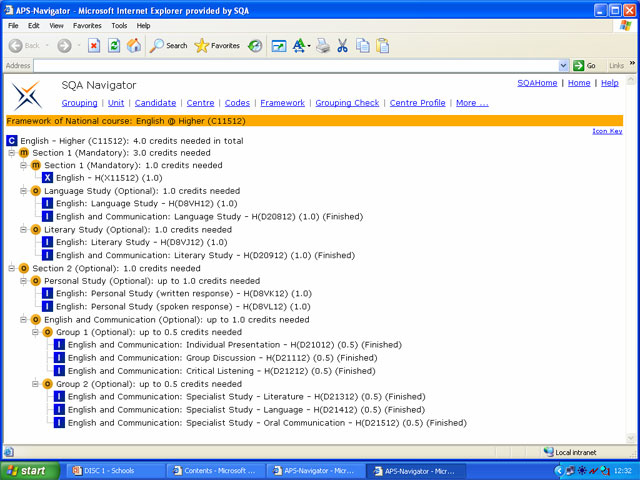Viewport: 640px width, 480px height.
Task: Click the Go button beside address bar
Action: pos(584,65)
